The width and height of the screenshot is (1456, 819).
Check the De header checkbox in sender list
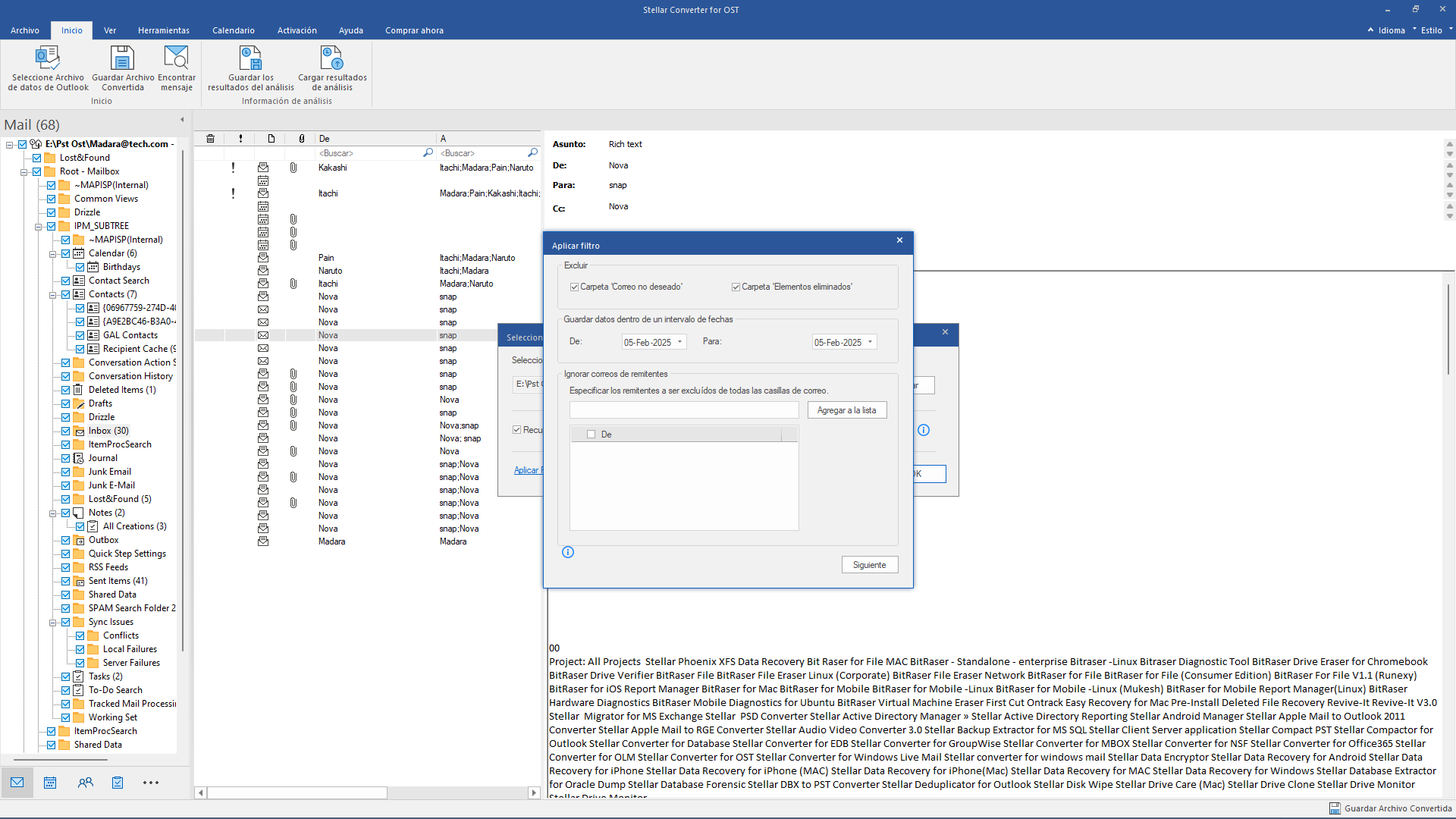591,435
